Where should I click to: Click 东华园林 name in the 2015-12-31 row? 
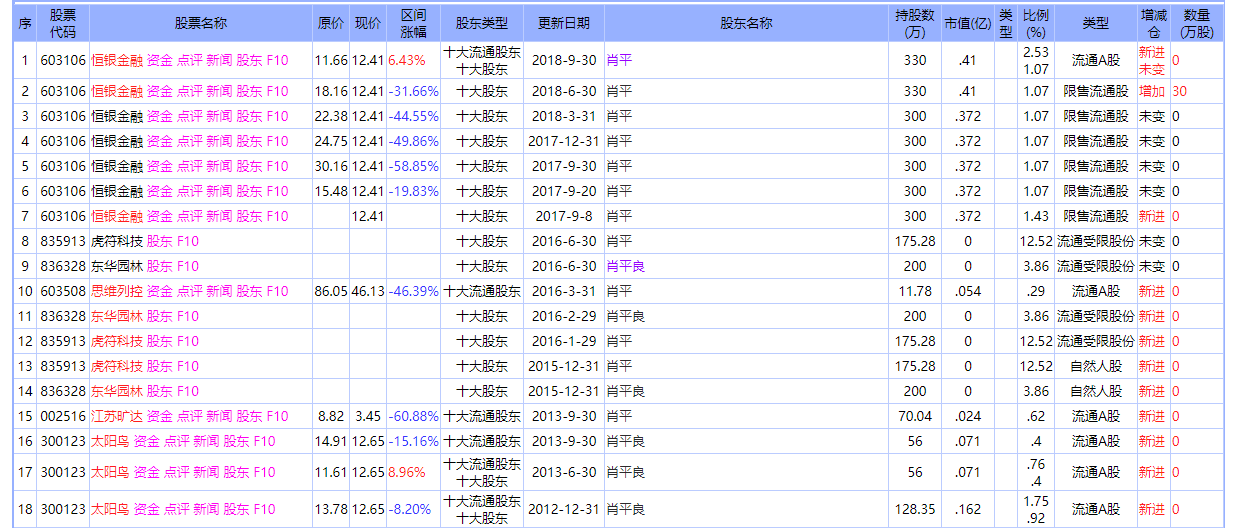pyautogui.click(x=117, y=391)
